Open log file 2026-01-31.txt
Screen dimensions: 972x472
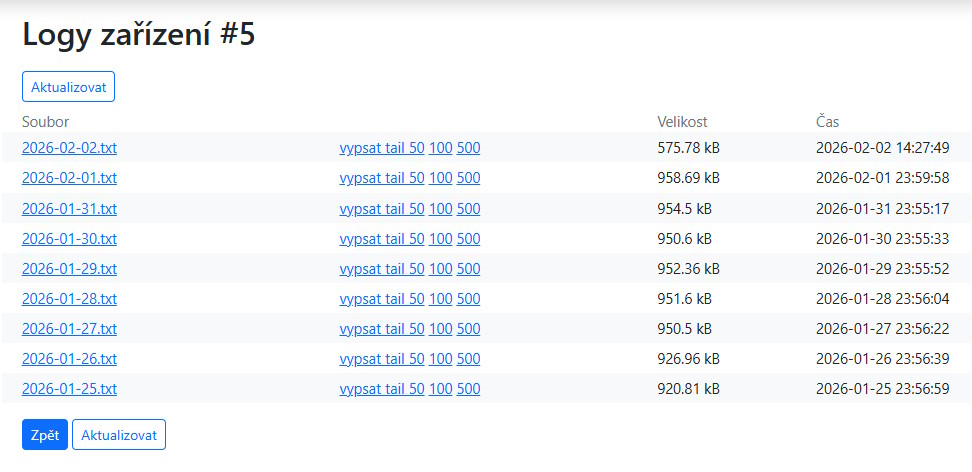pos(69,209)
